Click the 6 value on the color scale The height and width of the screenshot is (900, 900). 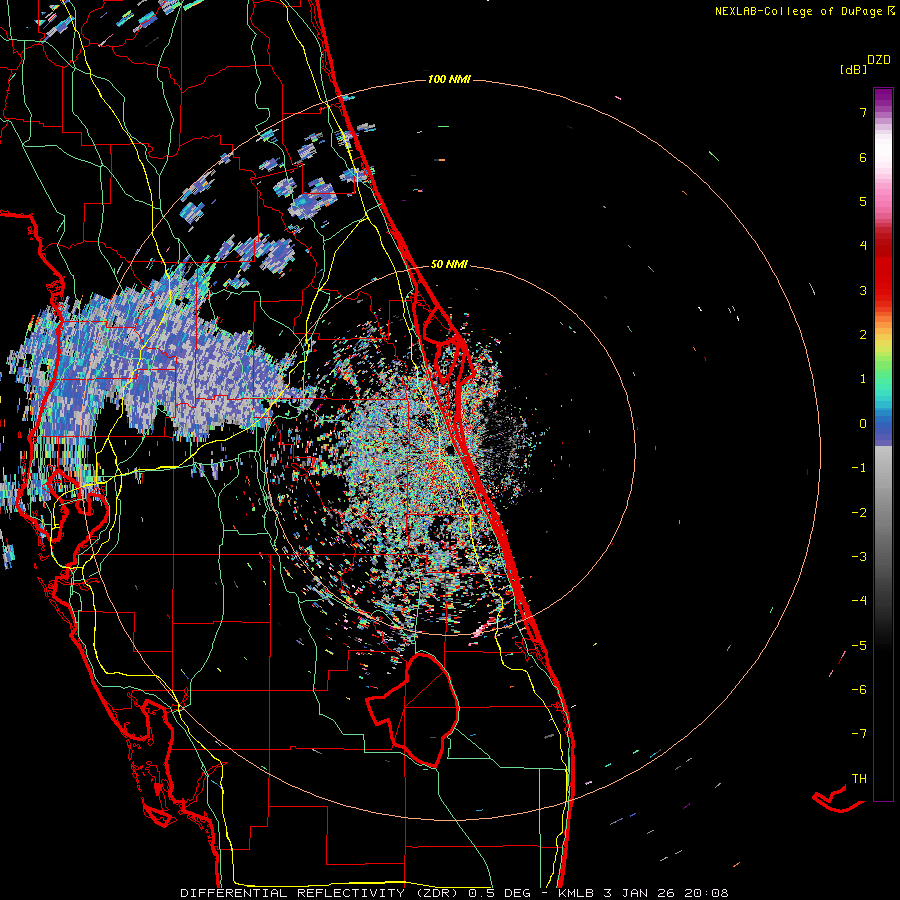click(863, 157)
